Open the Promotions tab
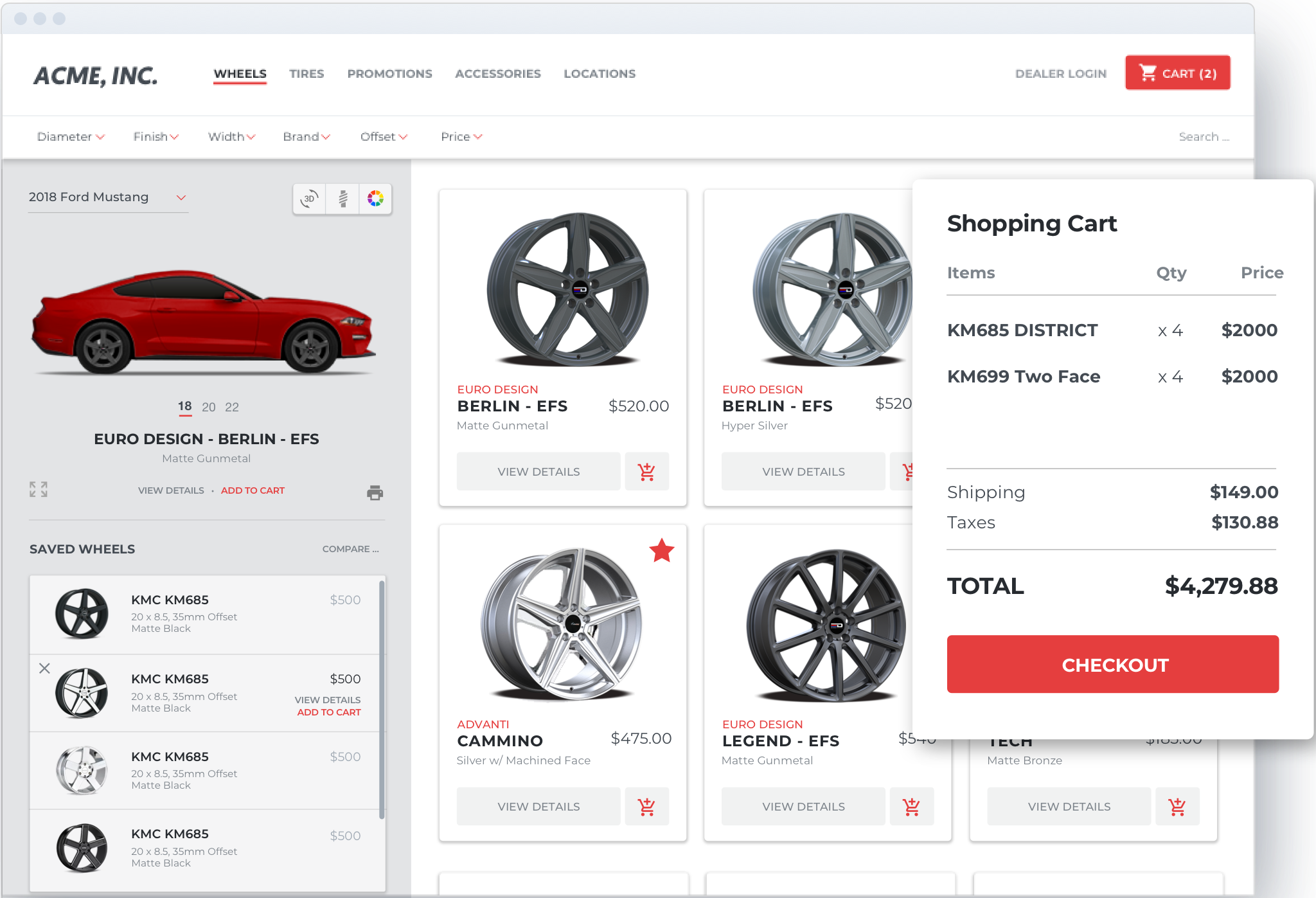Viewport: 1316px width, 898px height. click(x=390, y=74)
